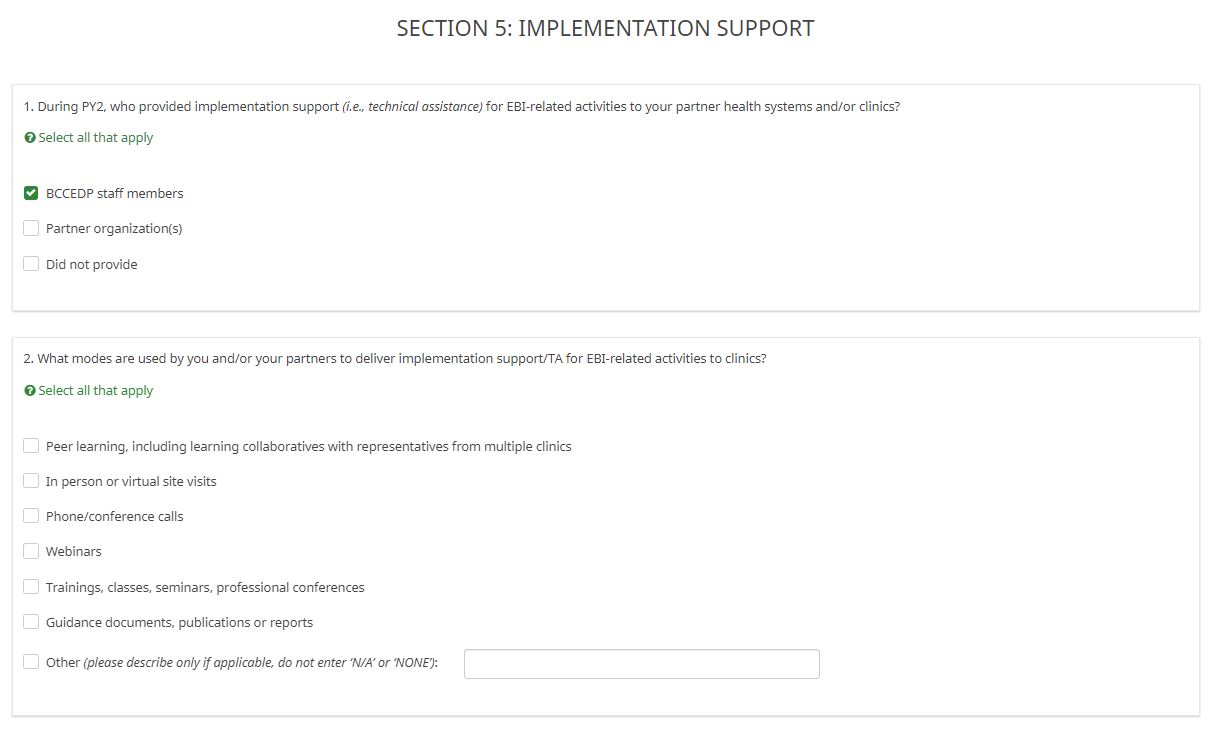
Task: Click question 1's Select all that apply hint
Action: point(96,138)
